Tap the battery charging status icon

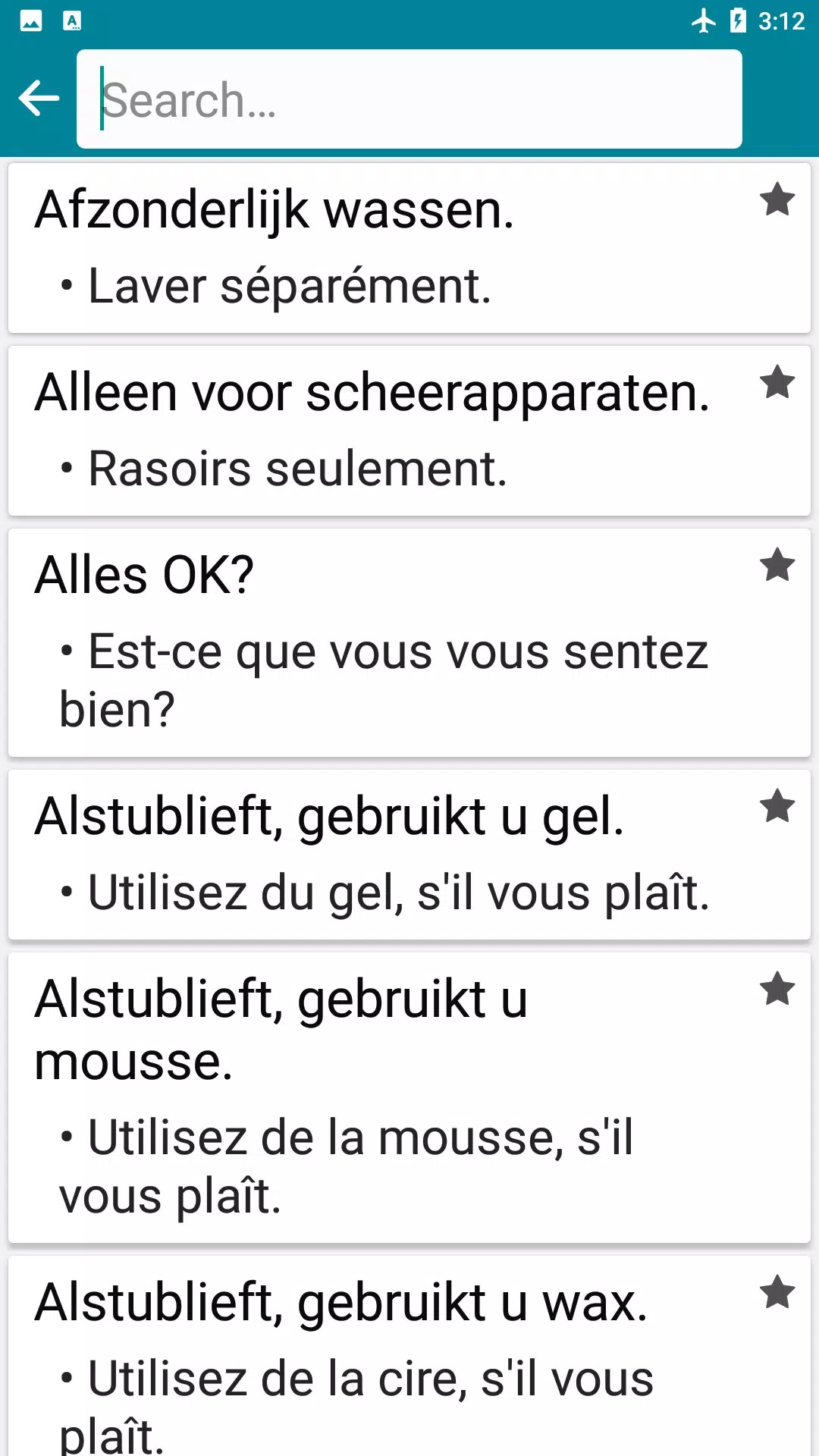point(738,20)
